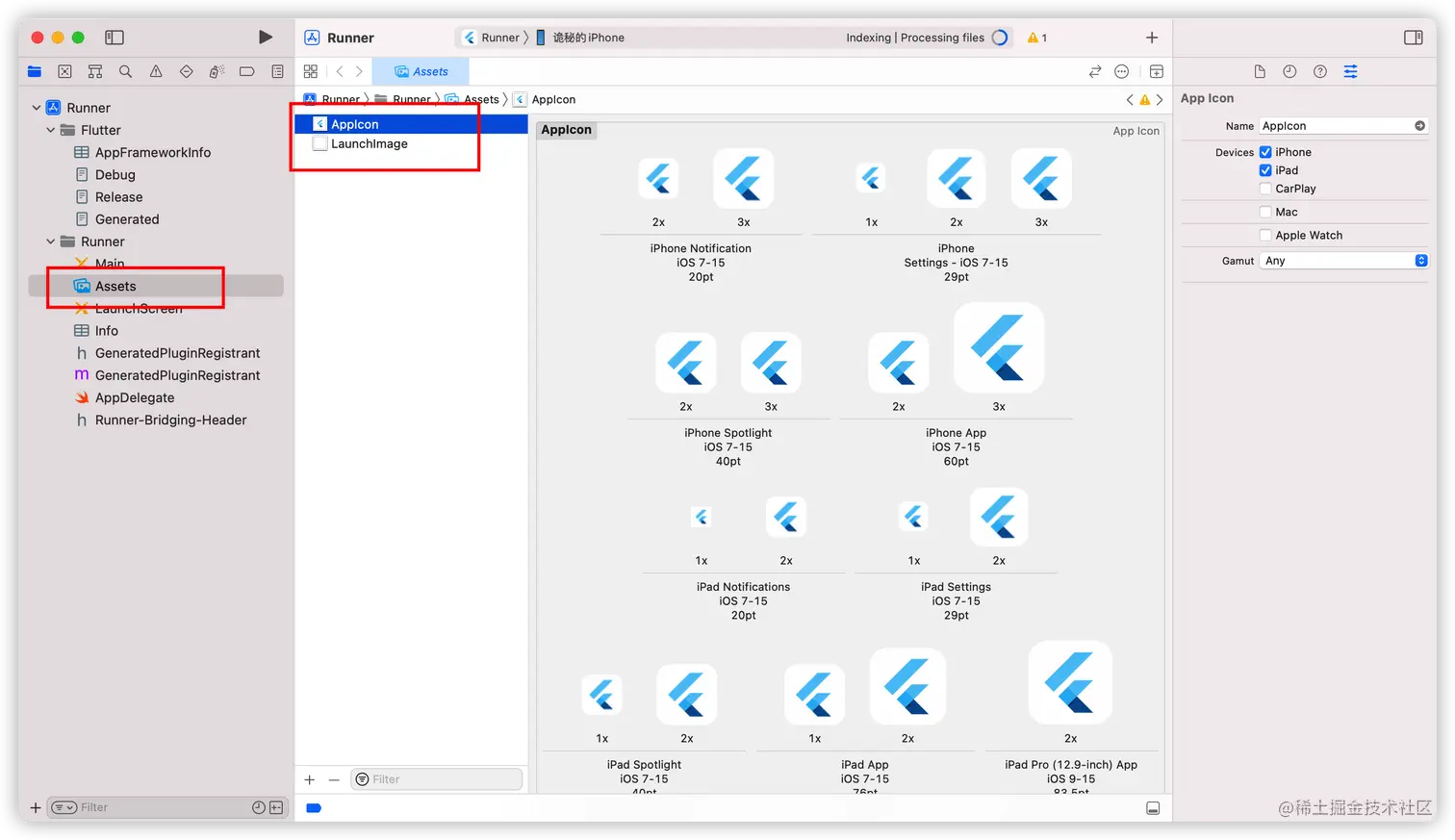Open the Issue navigator warning icon
The width and height of the screenshot is (1455, 840).
(x=156, y=71)
